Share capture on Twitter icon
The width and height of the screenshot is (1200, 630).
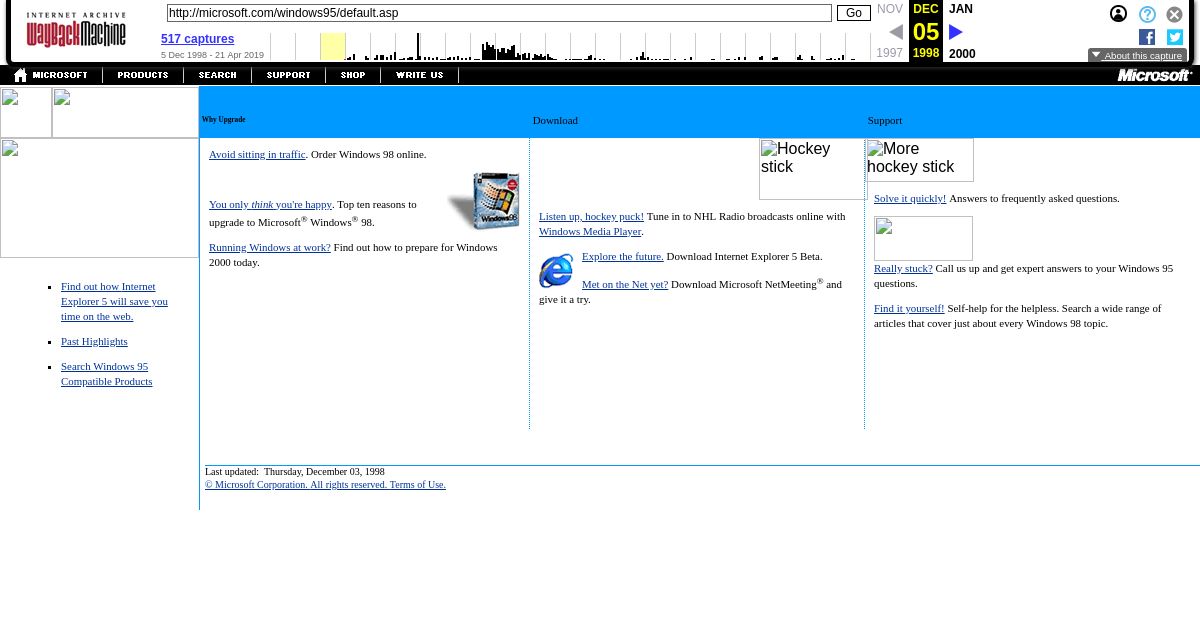click(x=1175, y=37)
